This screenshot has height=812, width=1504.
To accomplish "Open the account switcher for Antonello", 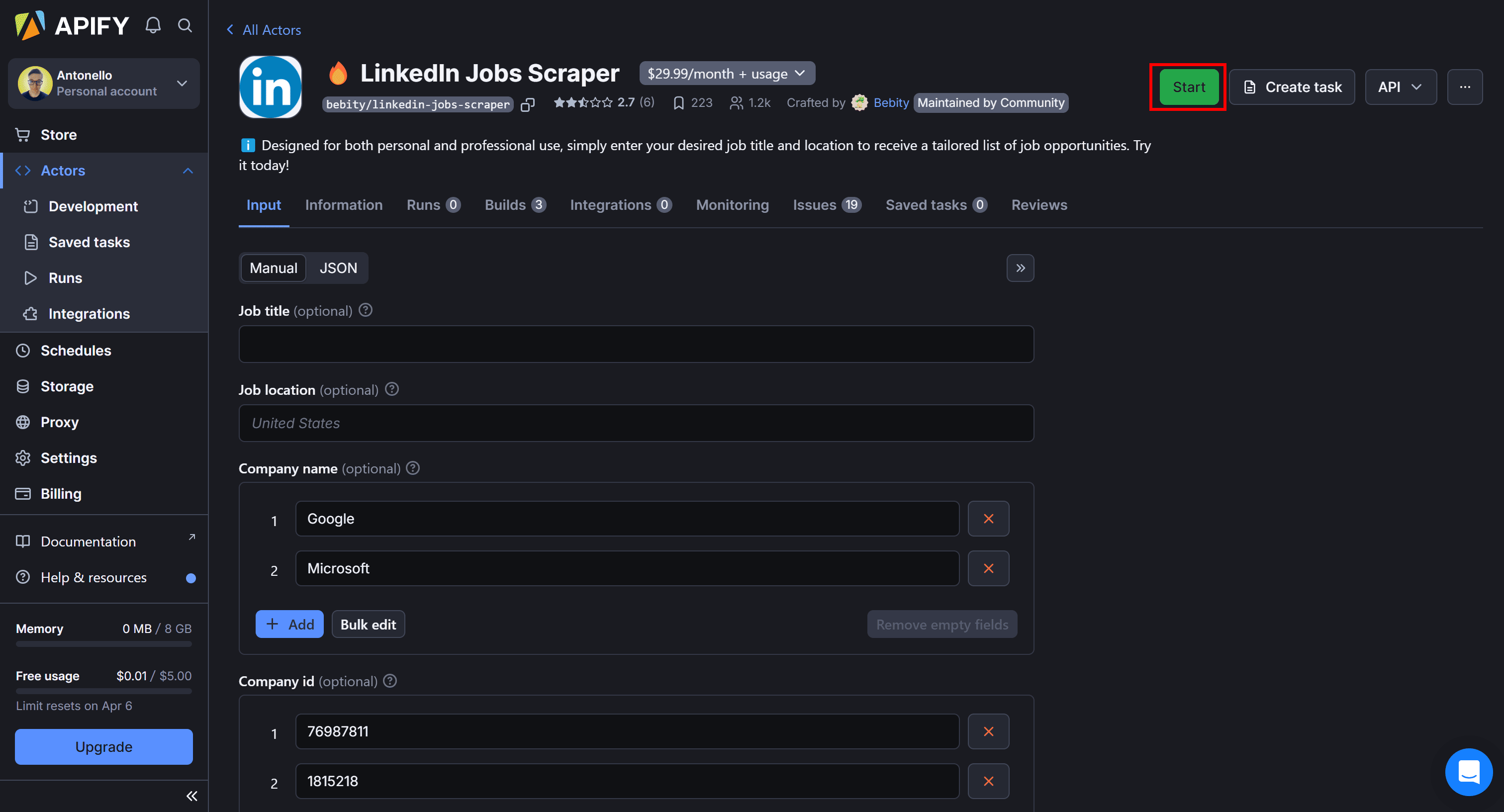I will click(x=181, y=83).
